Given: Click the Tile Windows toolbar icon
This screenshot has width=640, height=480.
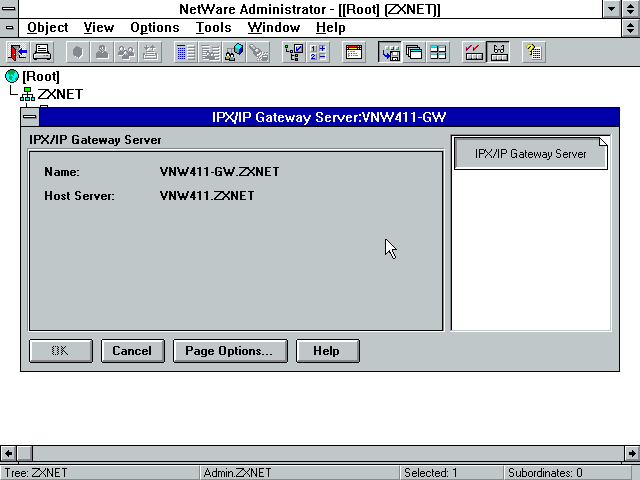Looking at the screenshot, I should pos(438,52).
